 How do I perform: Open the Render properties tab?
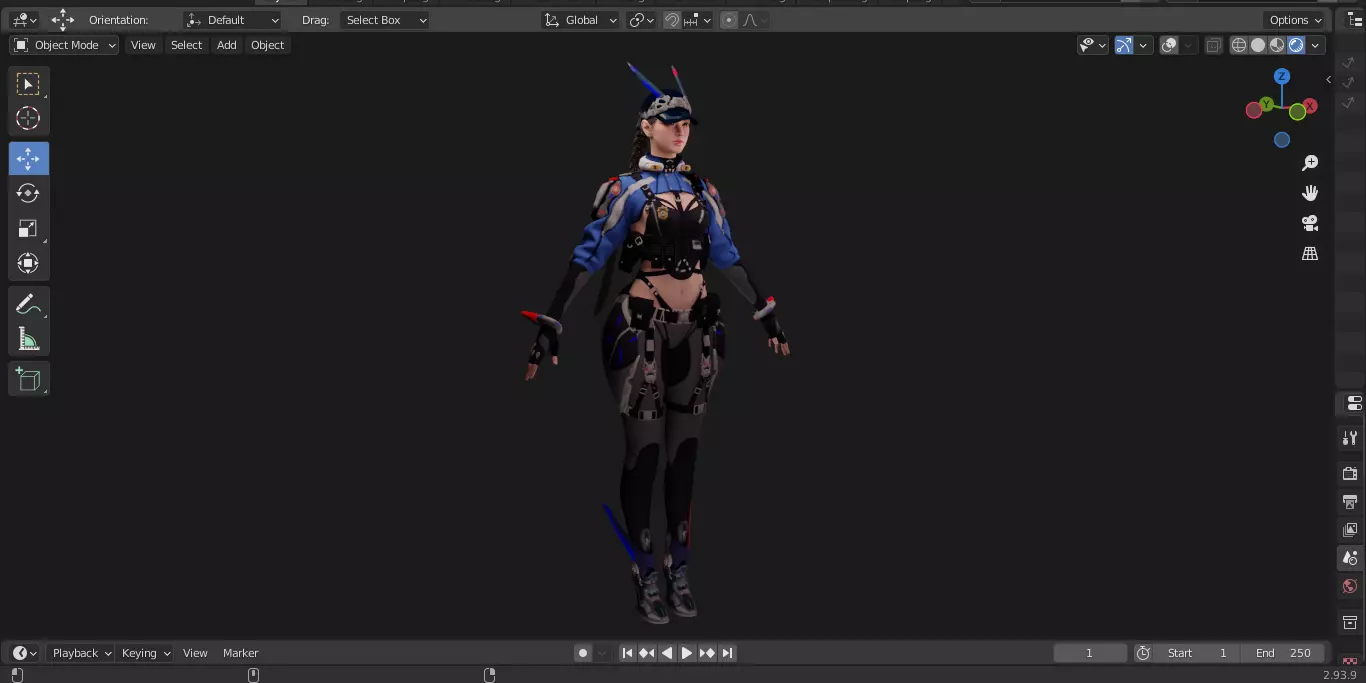pos(1350,473)
